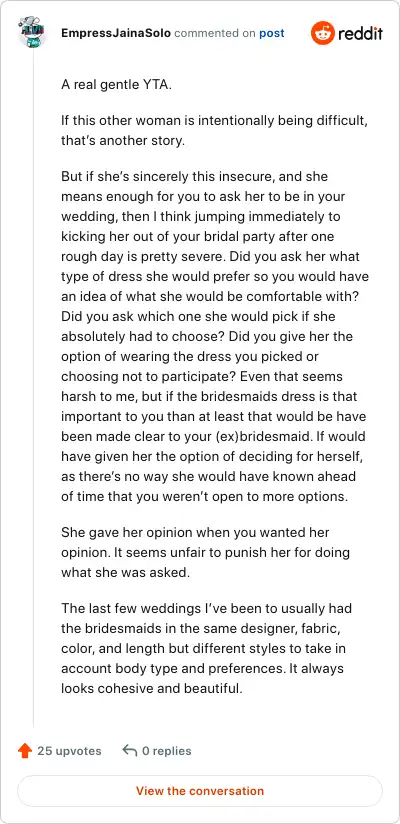Click the sentence 'It always looks cohesive and beautiful.'
The image size is (400, 824).
[202, 678]
